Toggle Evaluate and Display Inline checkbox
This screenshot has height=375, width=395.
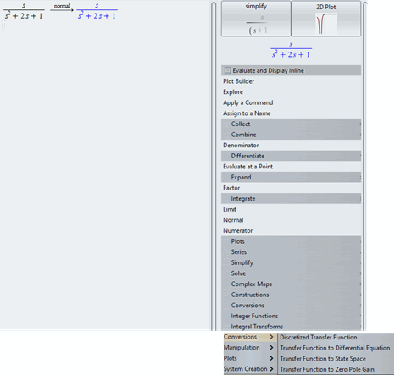227,70
